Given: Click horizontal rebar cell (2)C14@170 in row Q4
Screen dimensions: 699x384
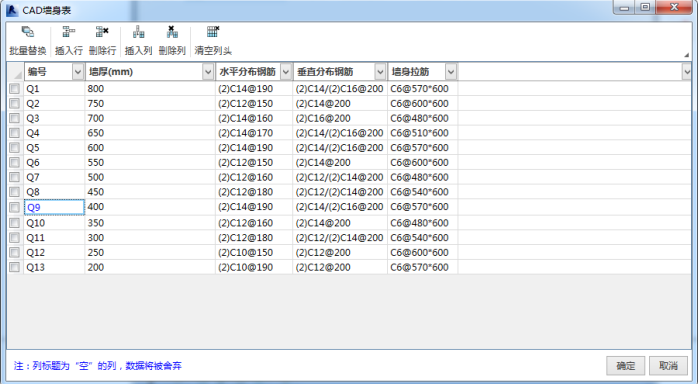Looking at the screenshot, I should tap(254, 133).
